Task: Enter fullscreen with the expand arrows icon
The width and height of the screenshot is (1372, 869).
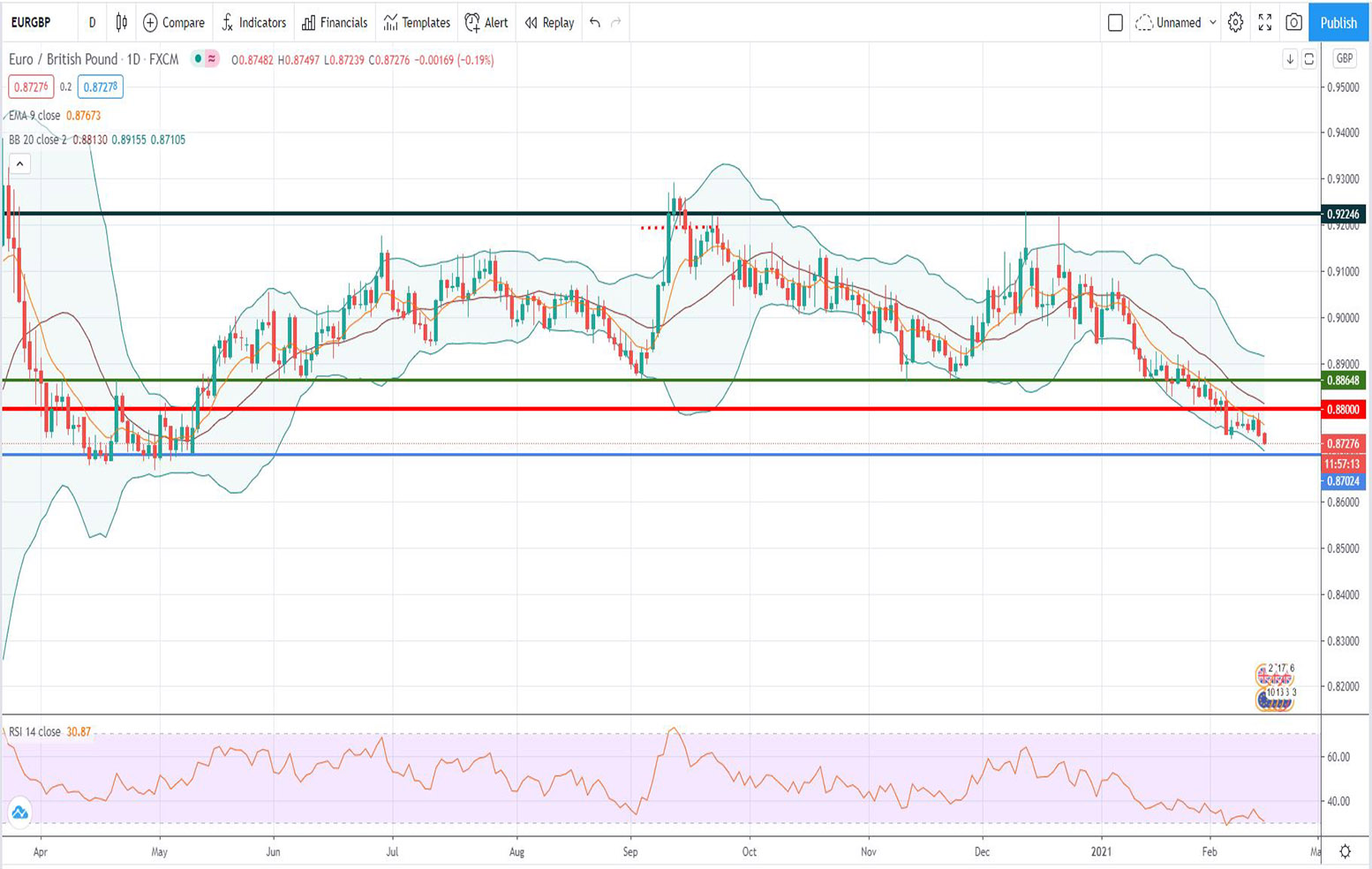Action: 1264,23
